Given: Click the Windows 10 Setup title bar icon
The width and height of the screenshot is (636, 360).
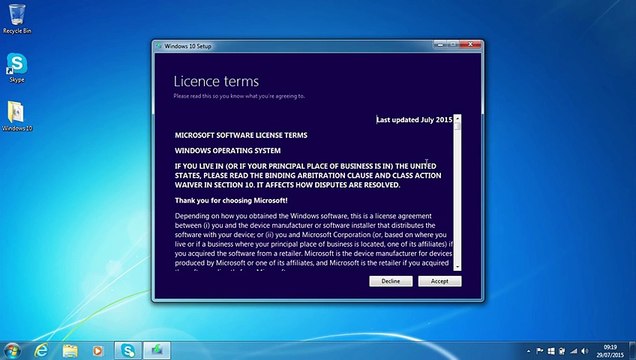Looking at the screenshot, I should [x=159, y=46].
